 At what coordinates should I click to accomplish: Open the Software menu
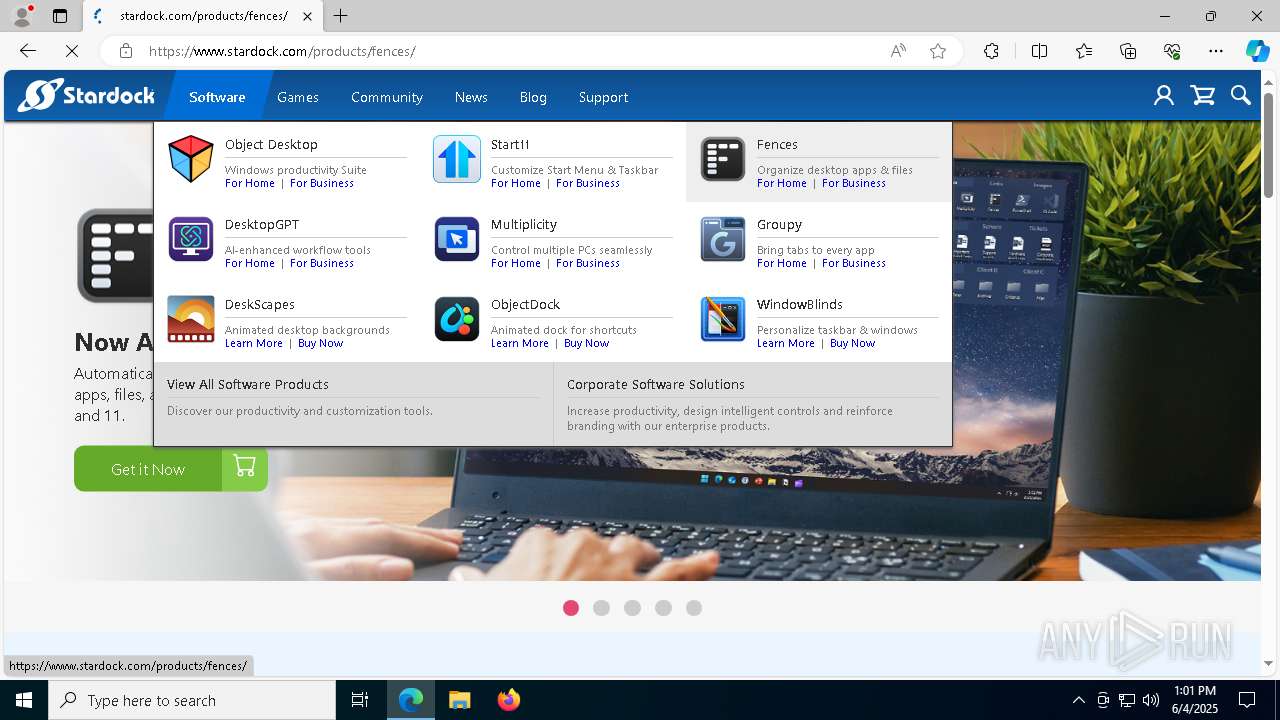tap(217, 97)
